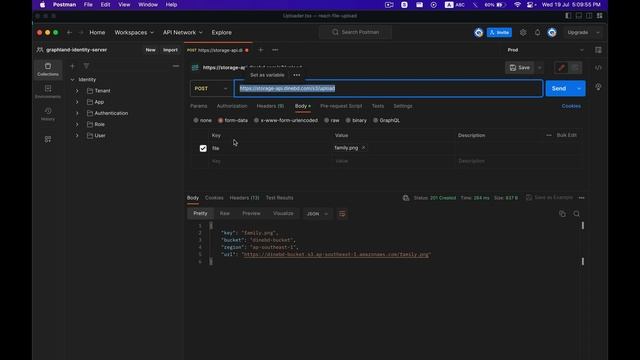Click the Save button

pyautogui.click(x=520, y=68)
